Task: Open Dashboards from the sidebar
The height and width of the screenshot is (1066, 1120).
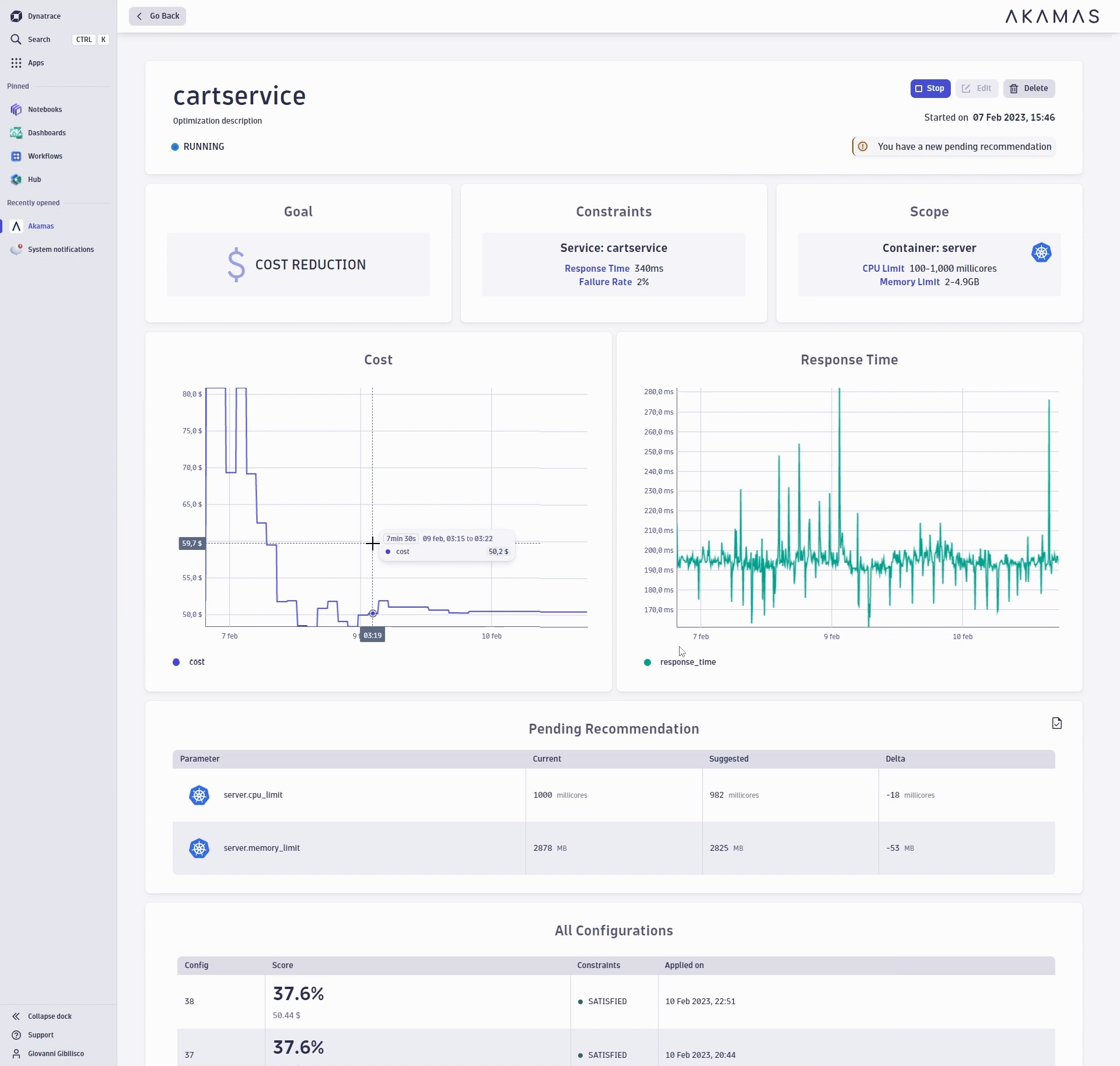Action: coord(47,132)
